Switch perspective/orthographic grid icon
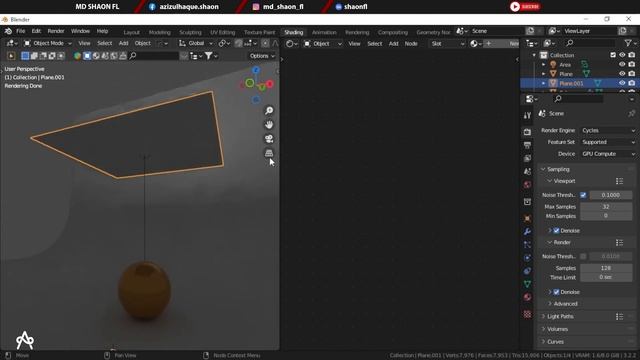 point(269,153)
